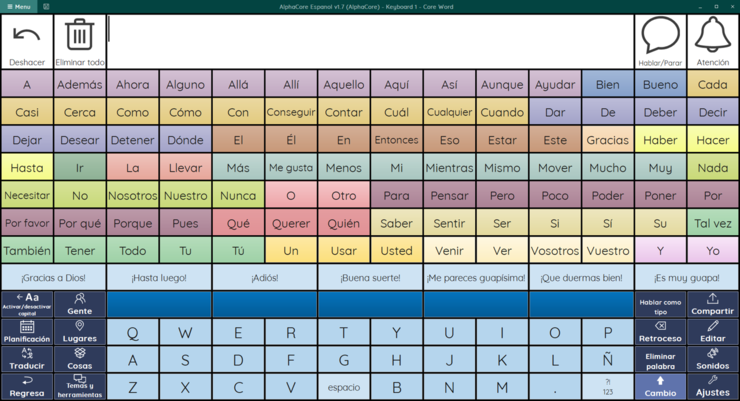Click the message text input area
The image size is (740, 401).
tap(370, 42)
